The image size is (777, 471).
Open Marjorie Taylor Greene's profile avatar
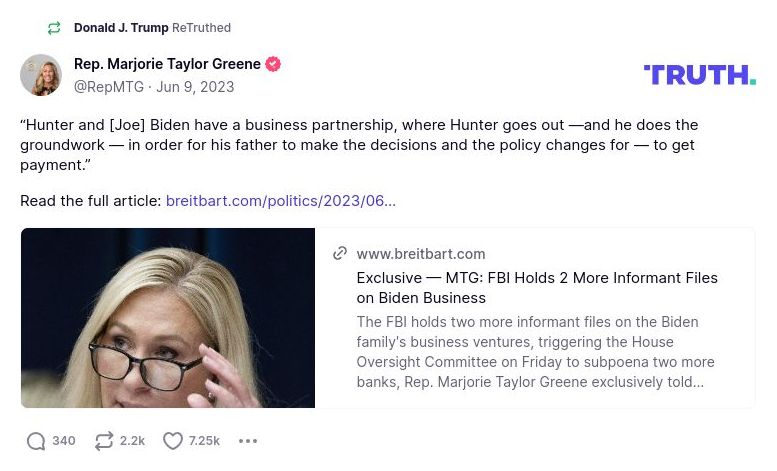click(41, 75)
